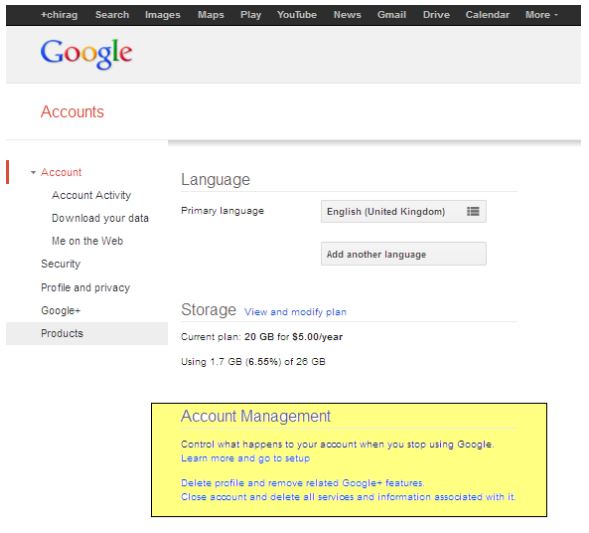Open Calendar in the top bar
Screen dimensions: 589x533
tap(487, 15)
